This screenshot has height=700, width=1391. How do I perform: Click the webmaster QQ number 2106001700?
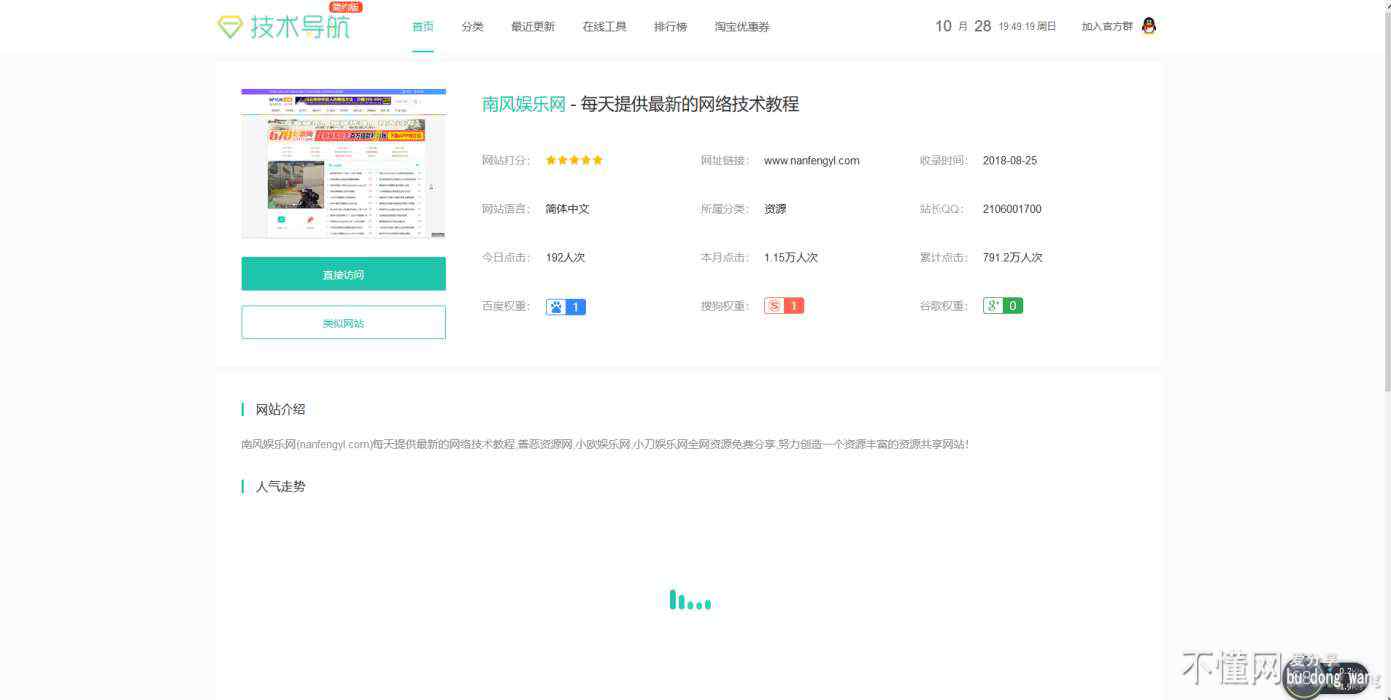(x=1012, y=209)
